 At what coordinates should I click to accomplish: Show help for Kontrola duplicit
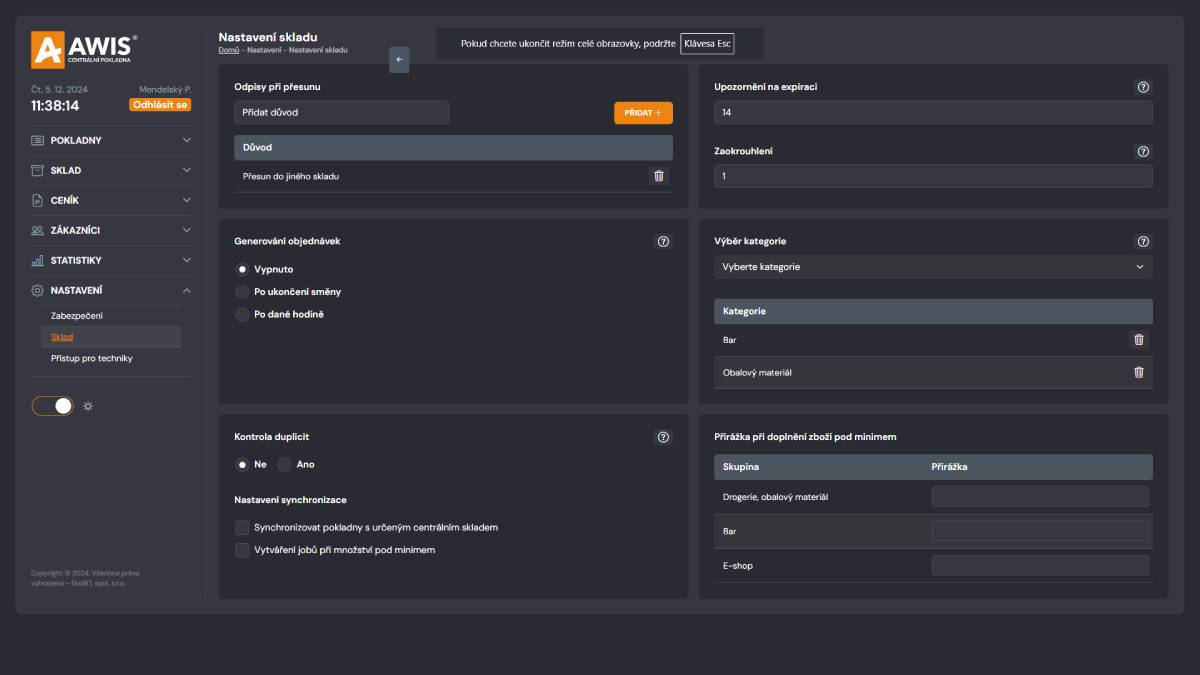[x=663, y=437]
